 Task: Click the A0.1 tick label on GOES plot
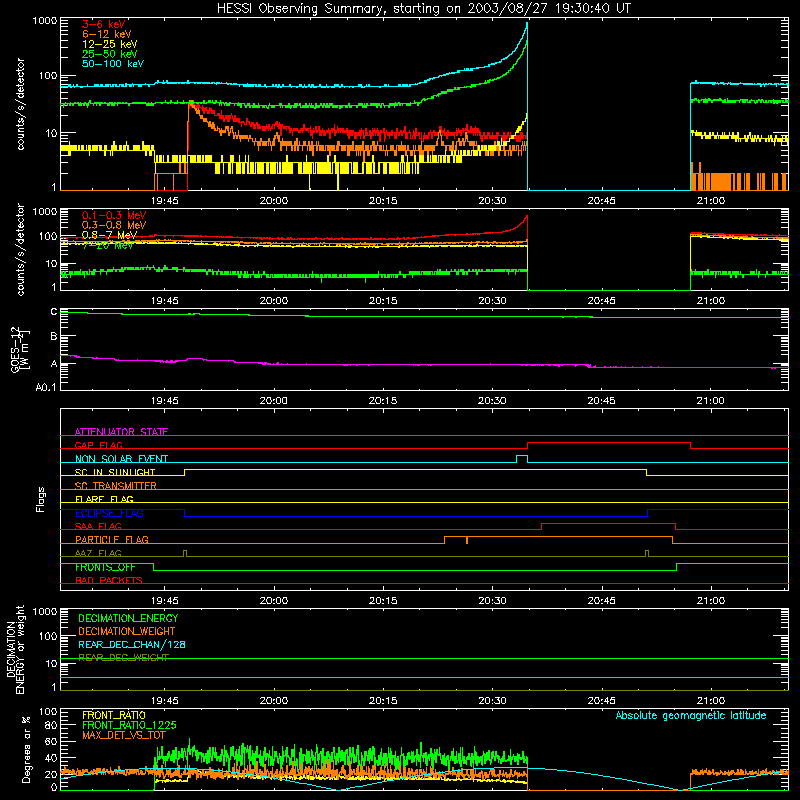[46, 388]
